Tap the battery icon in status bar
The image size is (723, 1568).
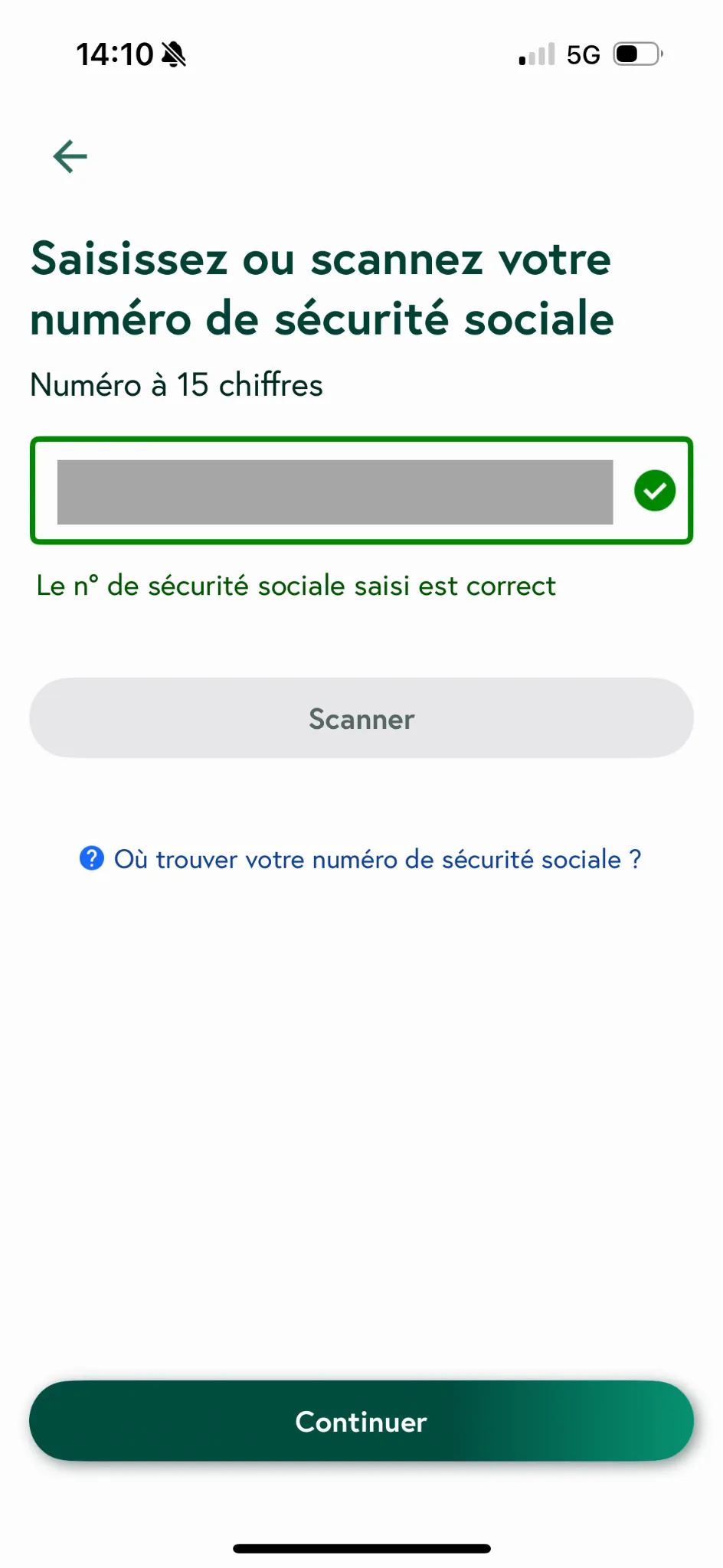click(x=638, y=54)
